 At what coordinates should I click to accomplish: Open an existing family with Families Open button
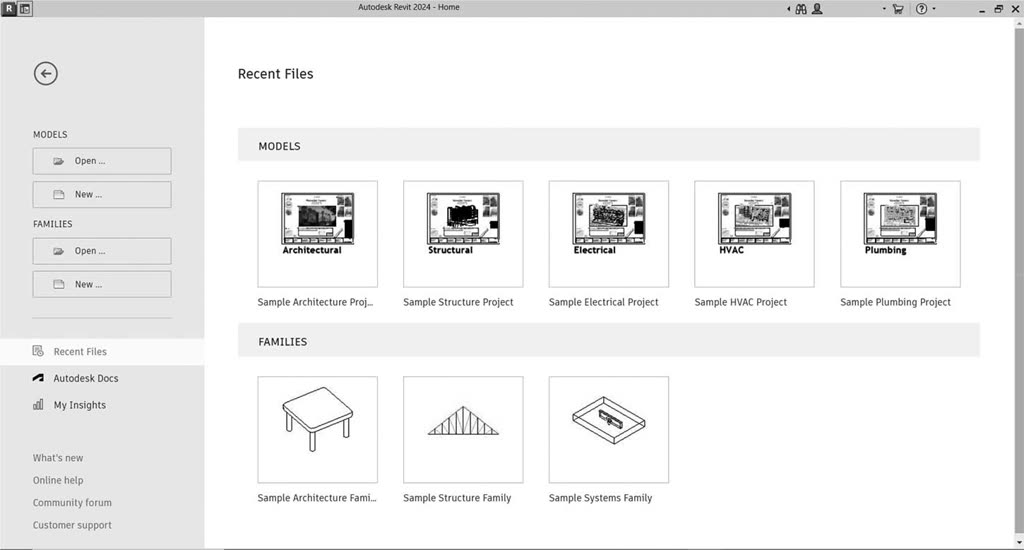coord(102,251)
